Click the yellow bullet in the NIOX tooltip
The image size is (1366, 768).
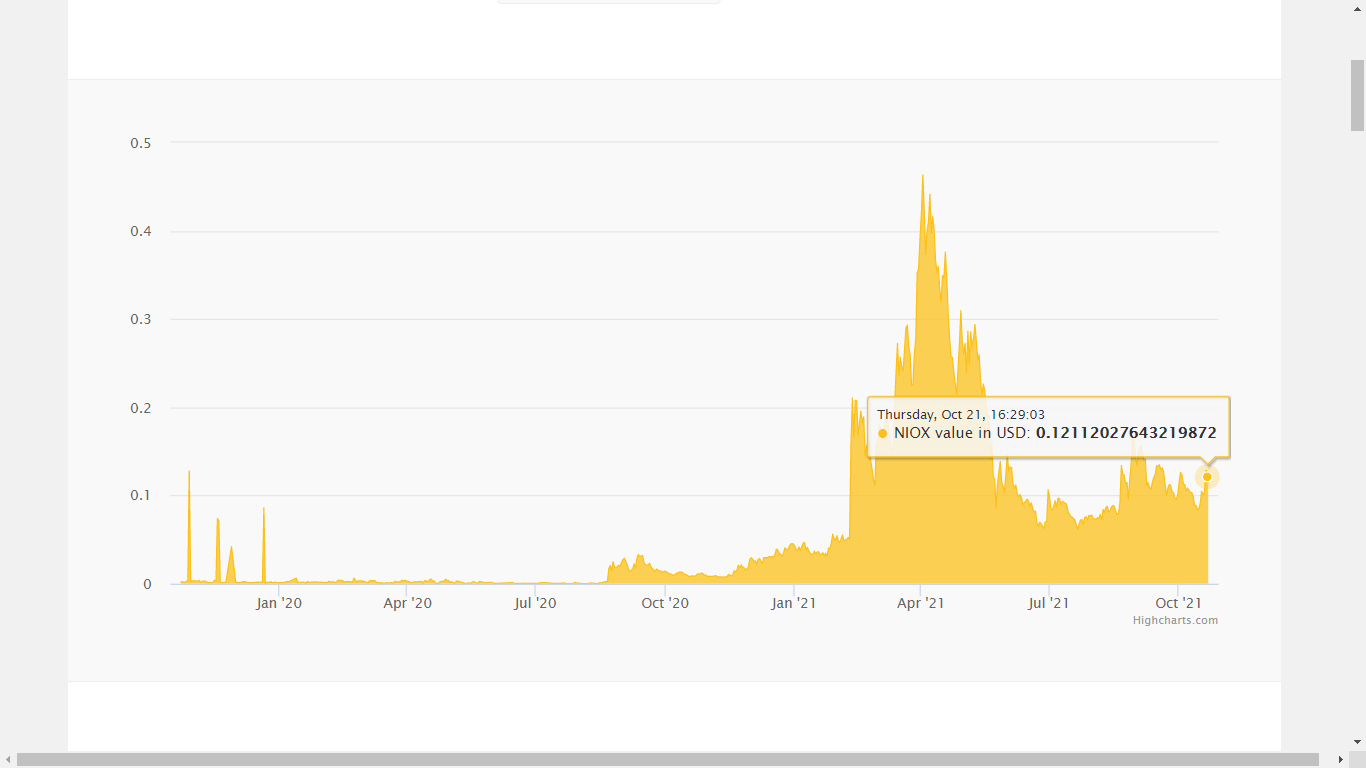[x=883, y=433]
